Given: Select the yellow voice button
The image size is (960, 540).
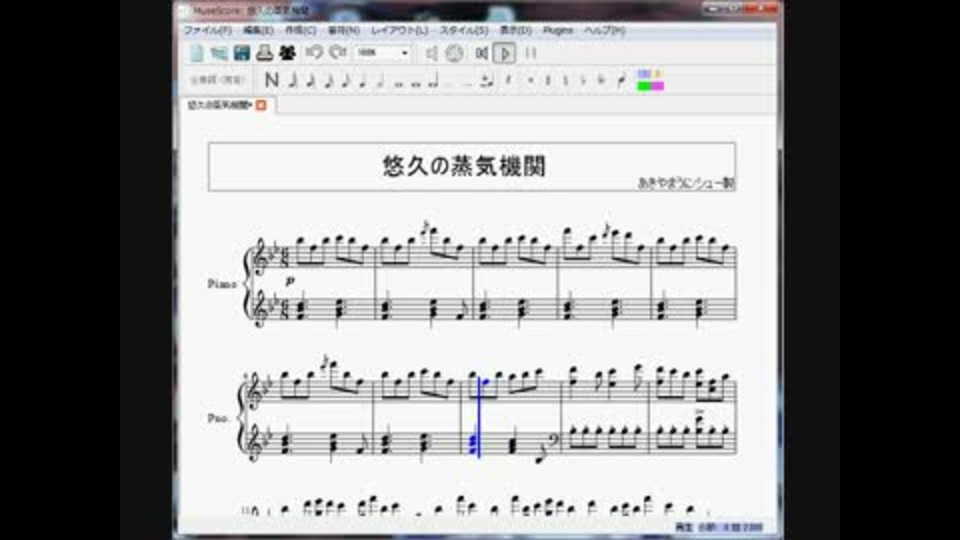Looking at the screenshot, I should (658, 73).
